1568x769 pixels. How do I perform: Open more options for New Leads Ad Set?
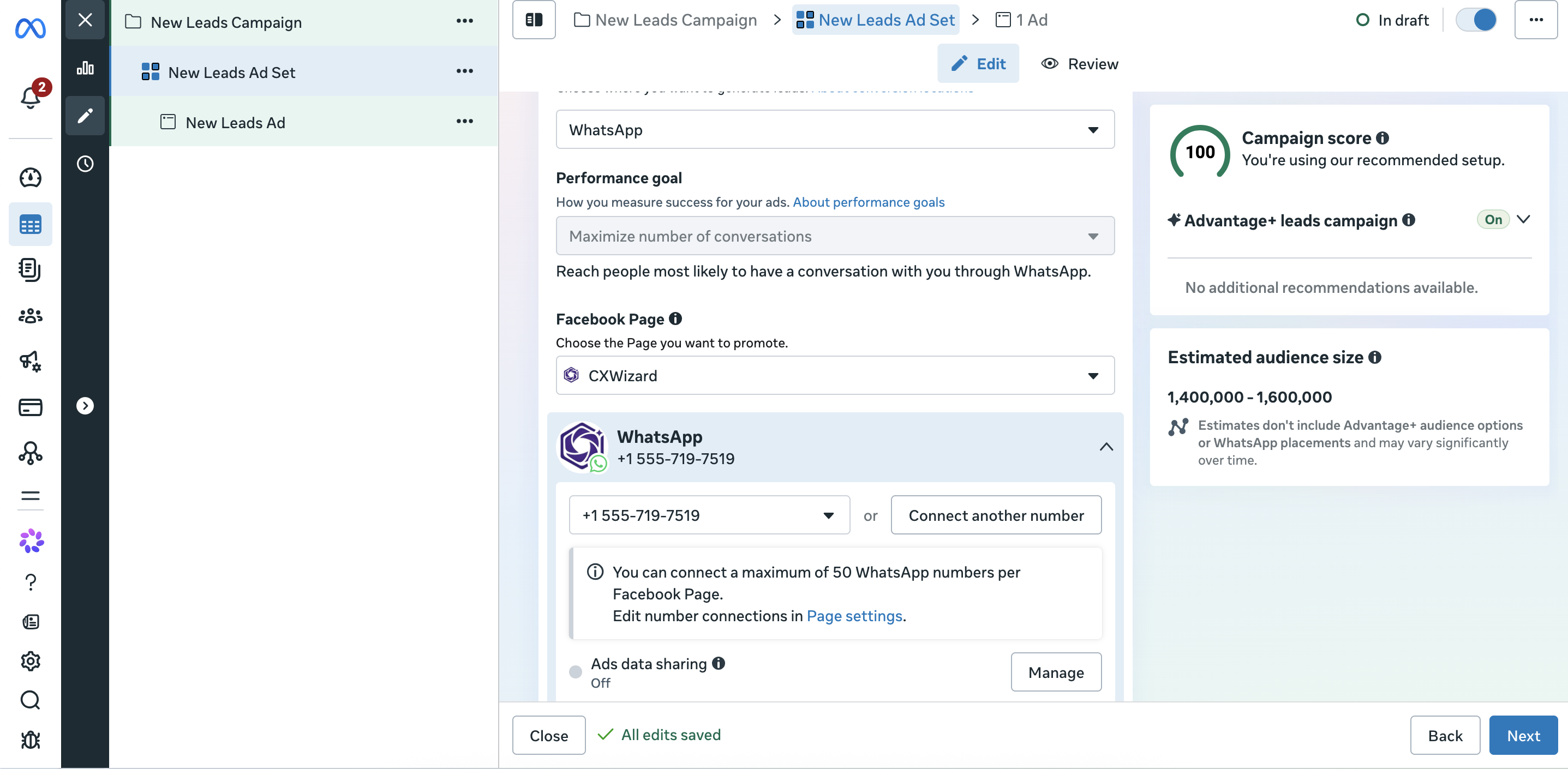tap(464, 71)
